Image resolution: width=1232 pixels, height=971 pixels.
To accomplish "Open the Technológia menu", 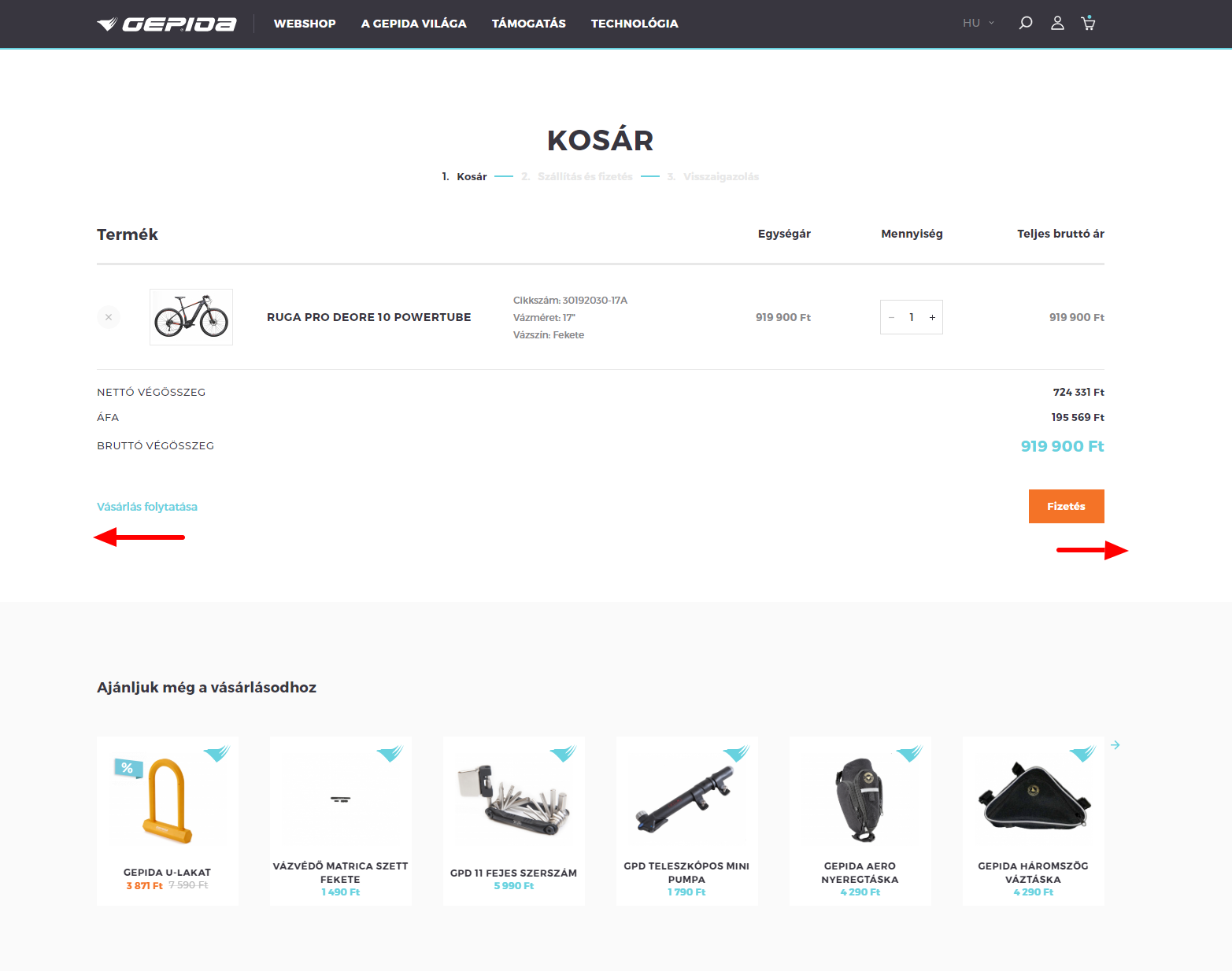I will click(634, 24).
